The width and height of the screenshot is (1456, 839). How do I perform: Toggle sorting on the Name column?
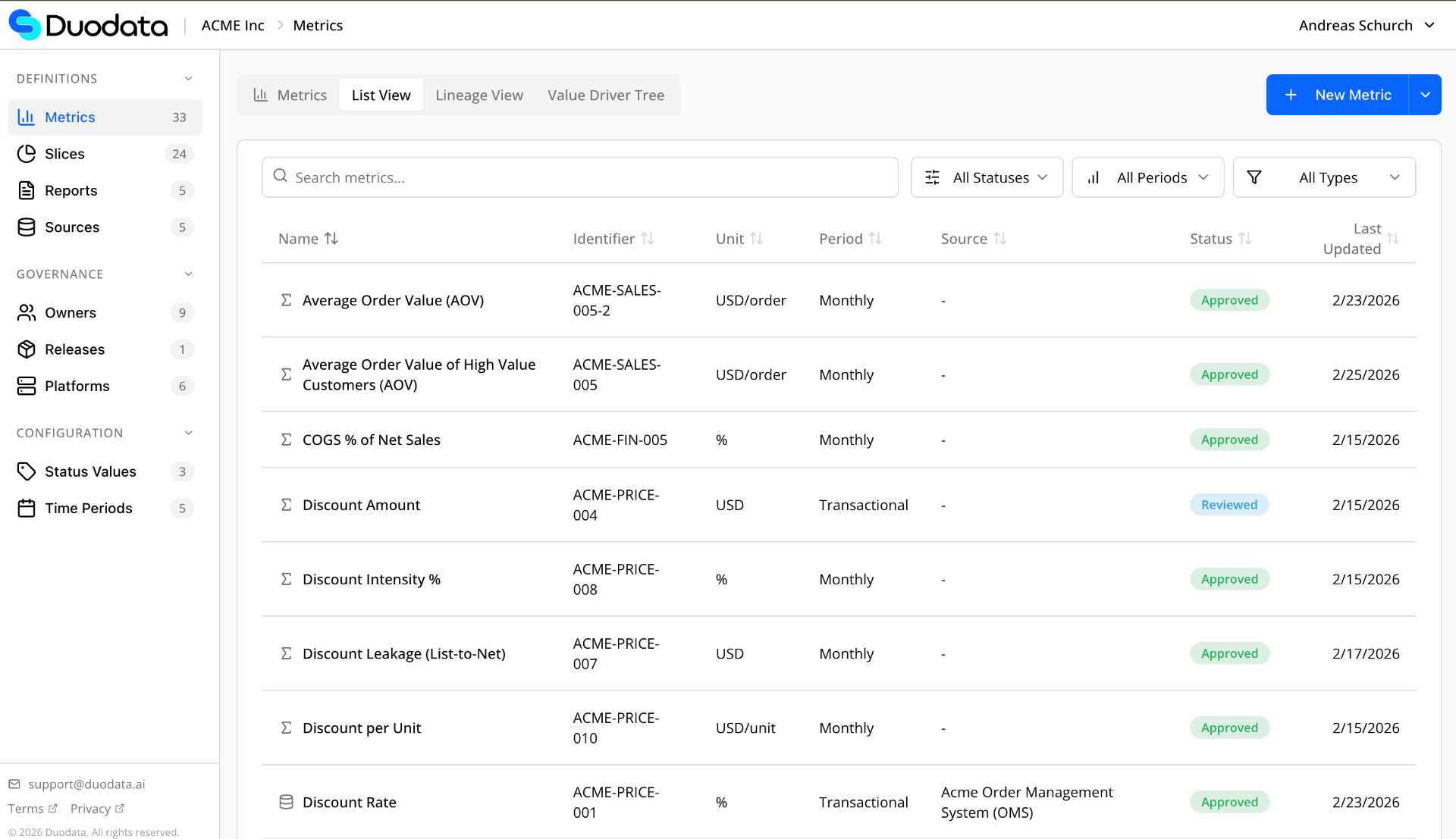click(308, 238)
